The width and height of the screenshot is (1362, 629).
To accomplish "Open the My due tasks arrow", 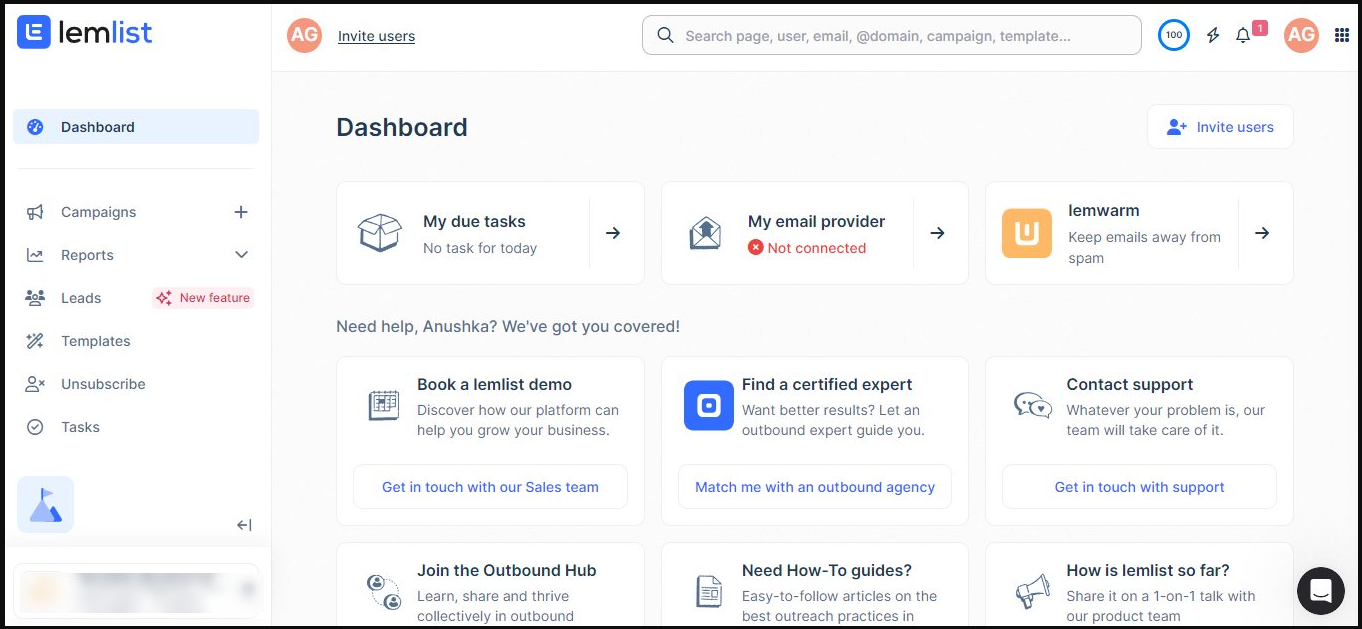I will point(613,233).
